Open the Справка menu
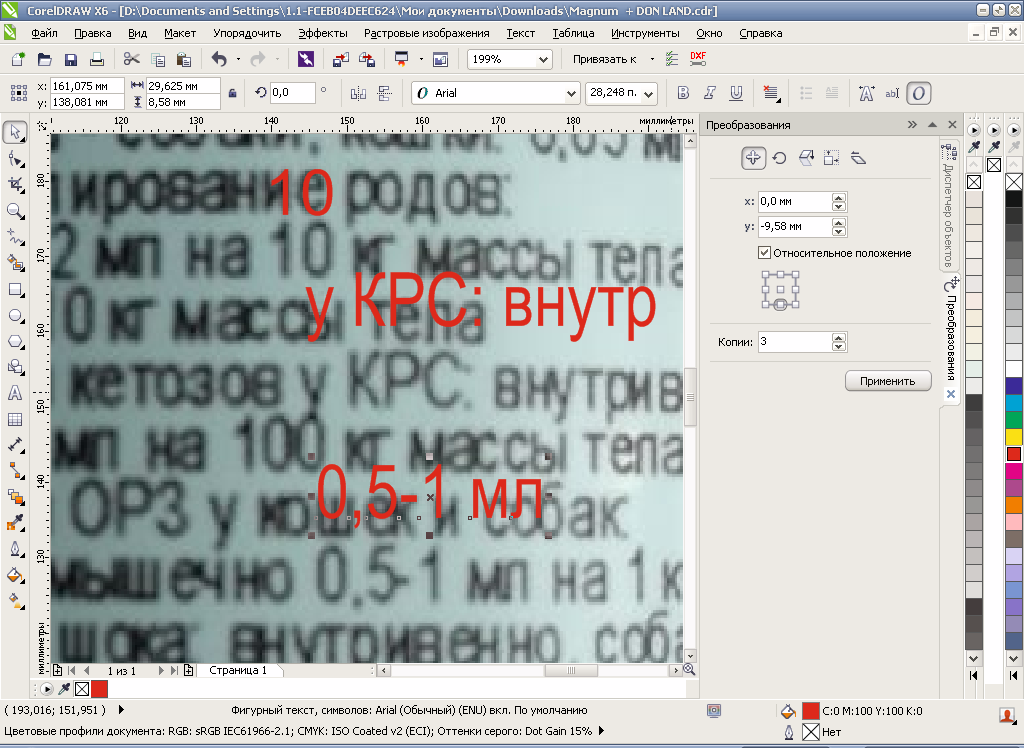This screenshot has width=1024, height=748. point(760,33)
